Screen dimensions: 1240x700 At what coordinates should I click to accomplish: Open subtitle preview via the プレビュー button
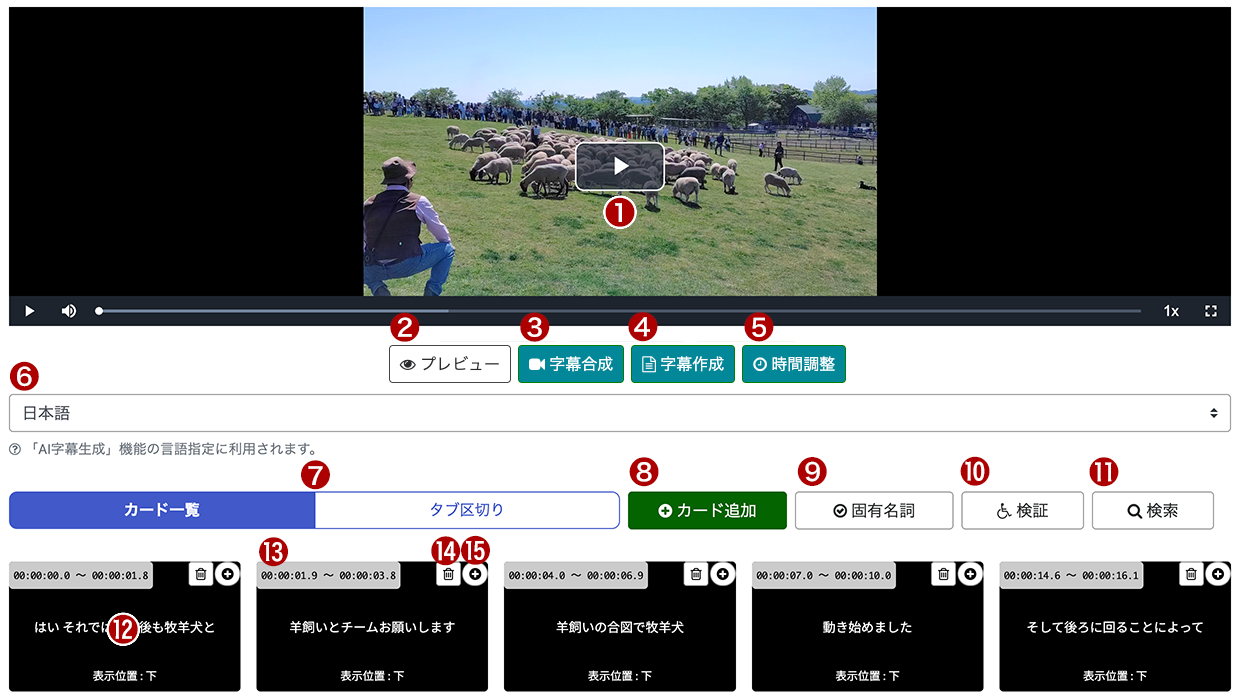449,364
